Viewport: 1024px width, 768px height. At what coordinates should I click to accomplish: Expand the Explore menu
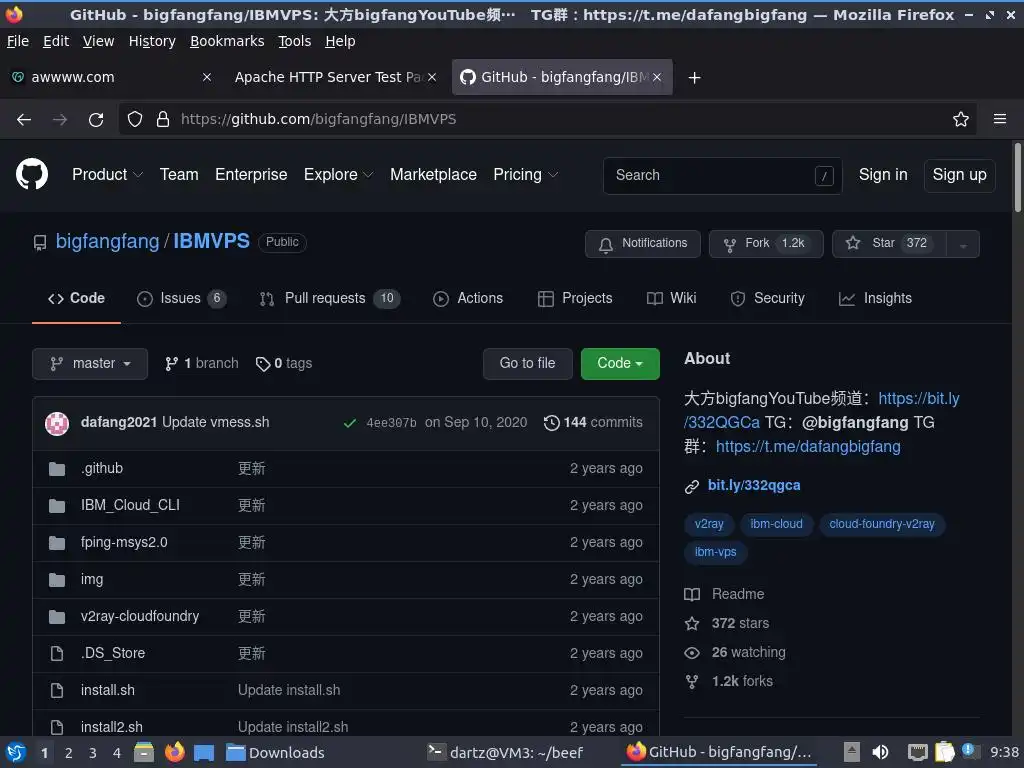[x=338, y=174]
